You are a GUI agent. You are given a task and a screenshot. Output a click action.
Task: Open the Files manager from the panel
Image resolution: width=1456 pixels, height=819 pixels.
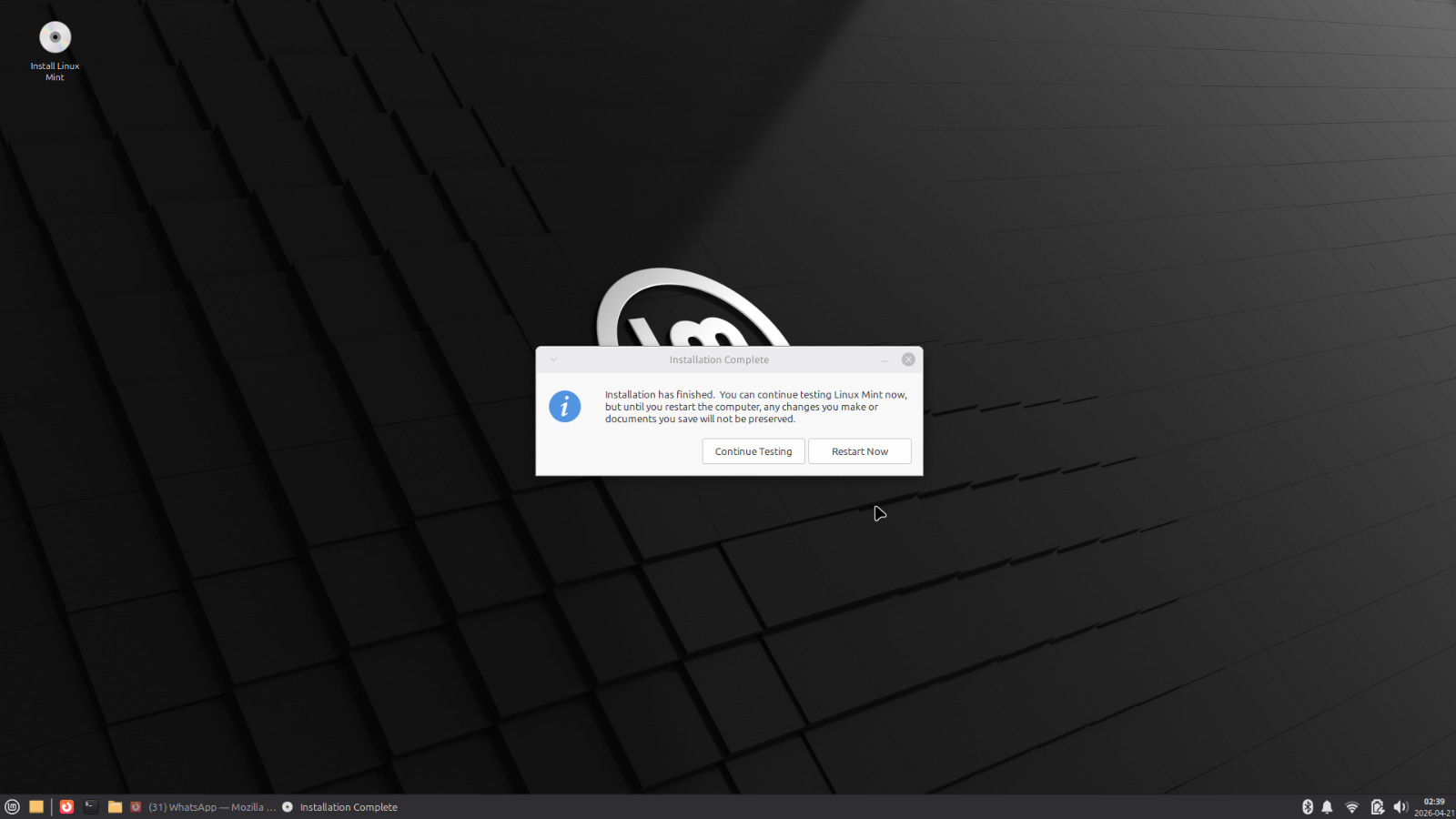(x=115, y=806)
